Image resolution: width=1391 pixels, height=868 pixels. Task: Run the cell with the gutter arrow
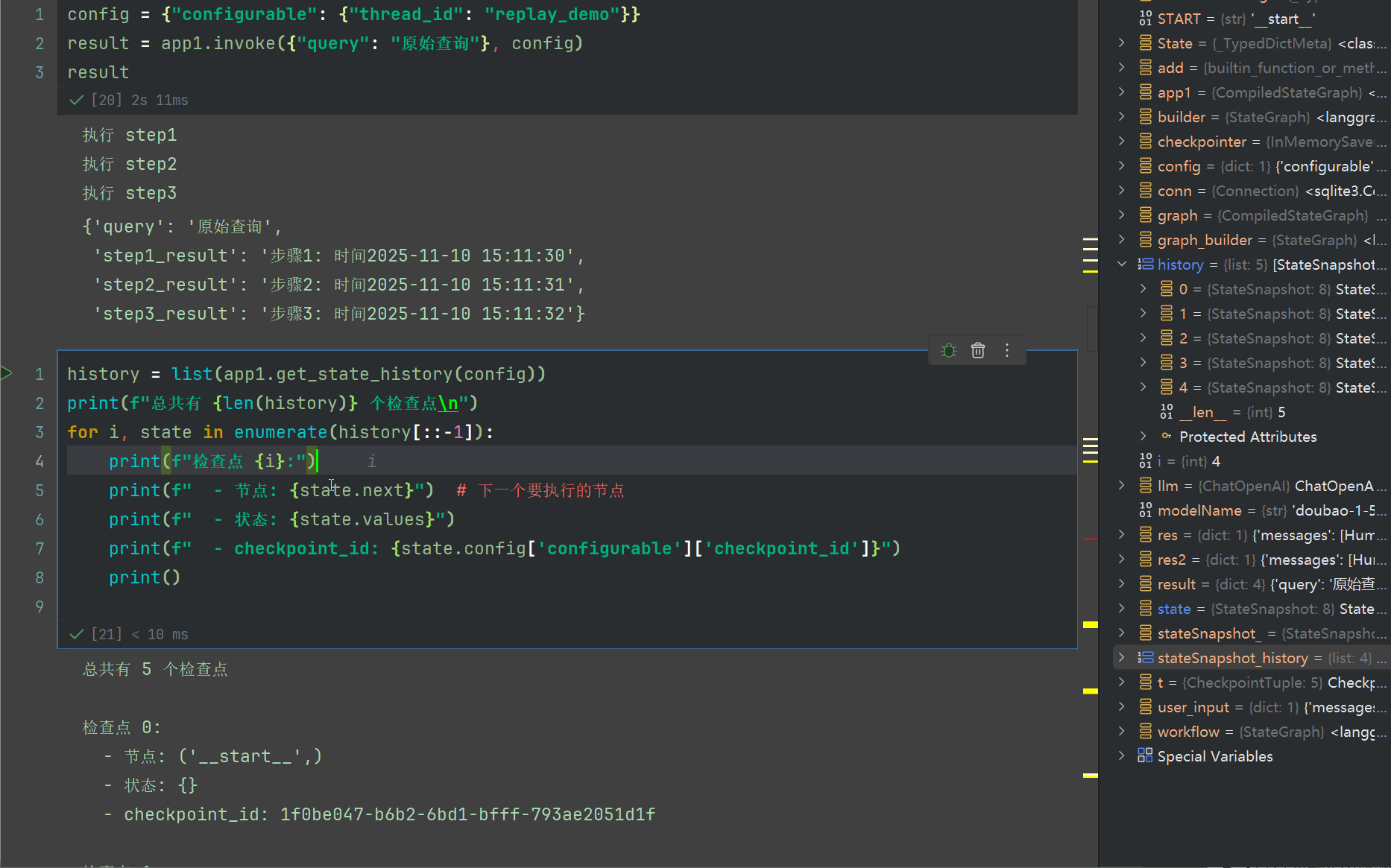(7, 373)
